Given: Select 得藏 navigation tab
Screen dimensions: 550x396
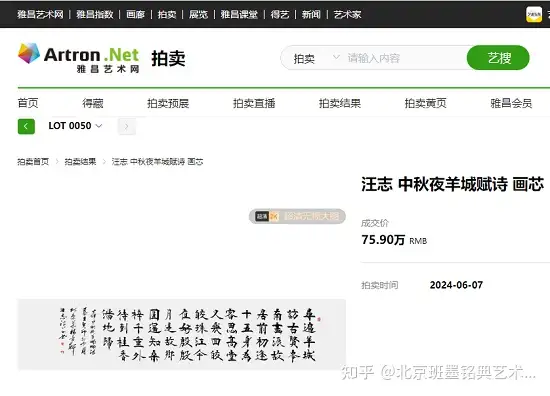Looking at the screenshot, I should pyautogui.click(x=93, y=103).
